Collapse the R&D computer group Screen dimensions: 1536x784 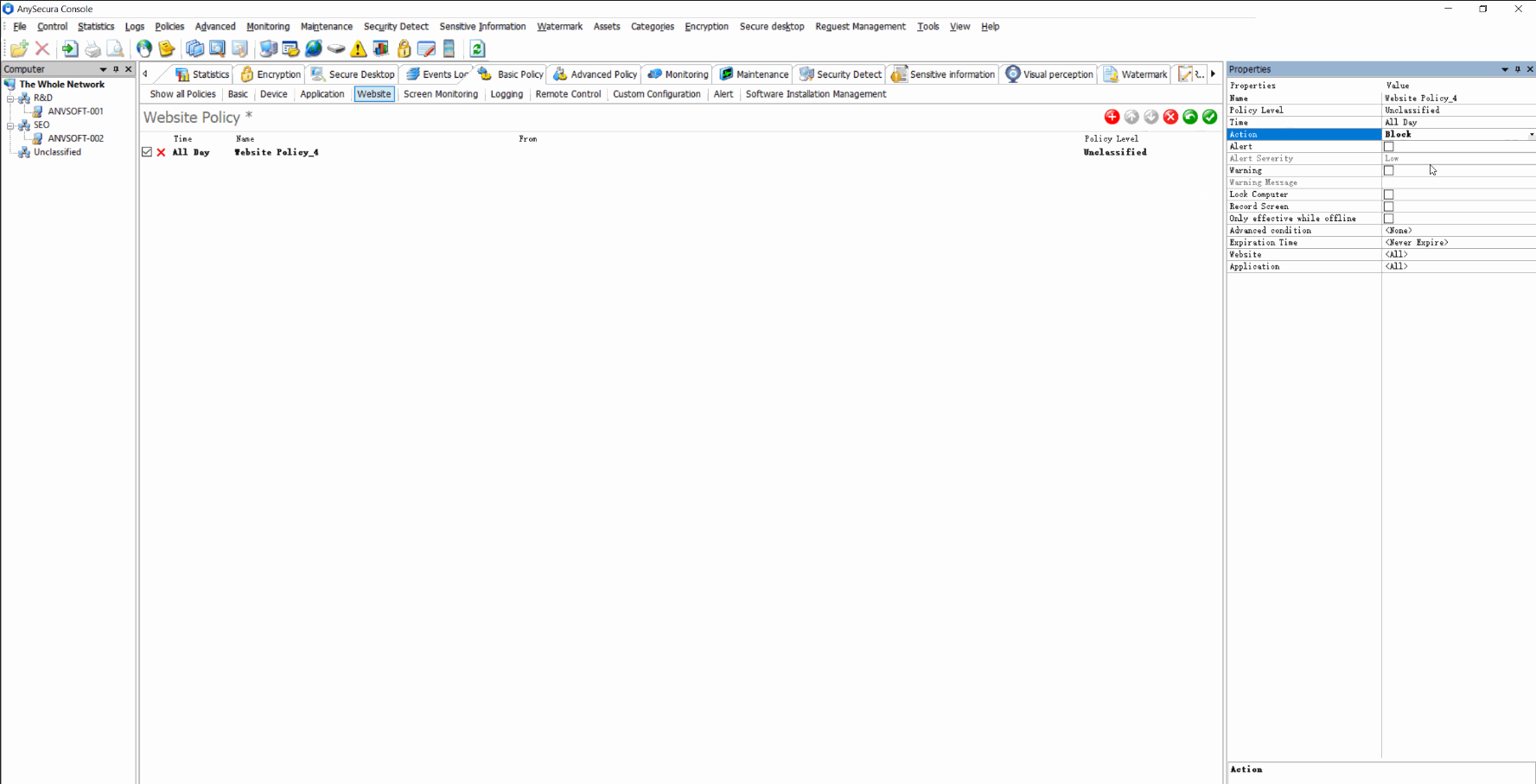coord(11,98)
